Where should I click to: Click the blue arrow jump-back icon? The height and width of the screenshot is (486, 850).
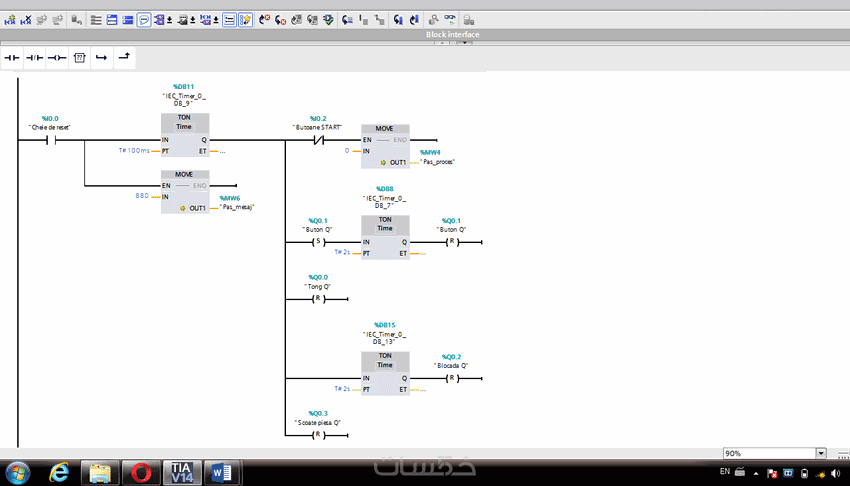point(414,20)
